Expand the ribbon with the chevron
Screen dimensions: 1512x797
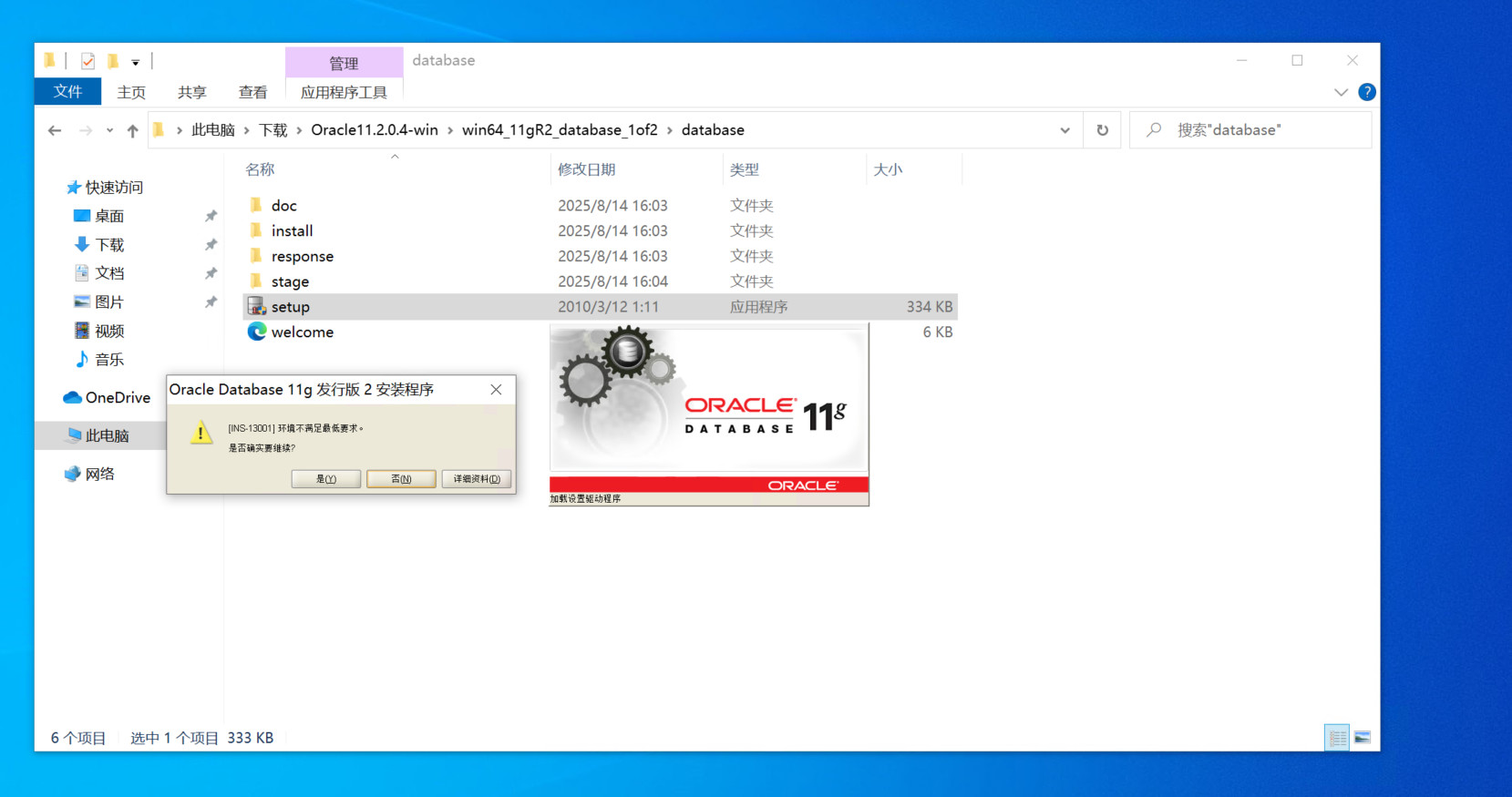[1341, 92]
